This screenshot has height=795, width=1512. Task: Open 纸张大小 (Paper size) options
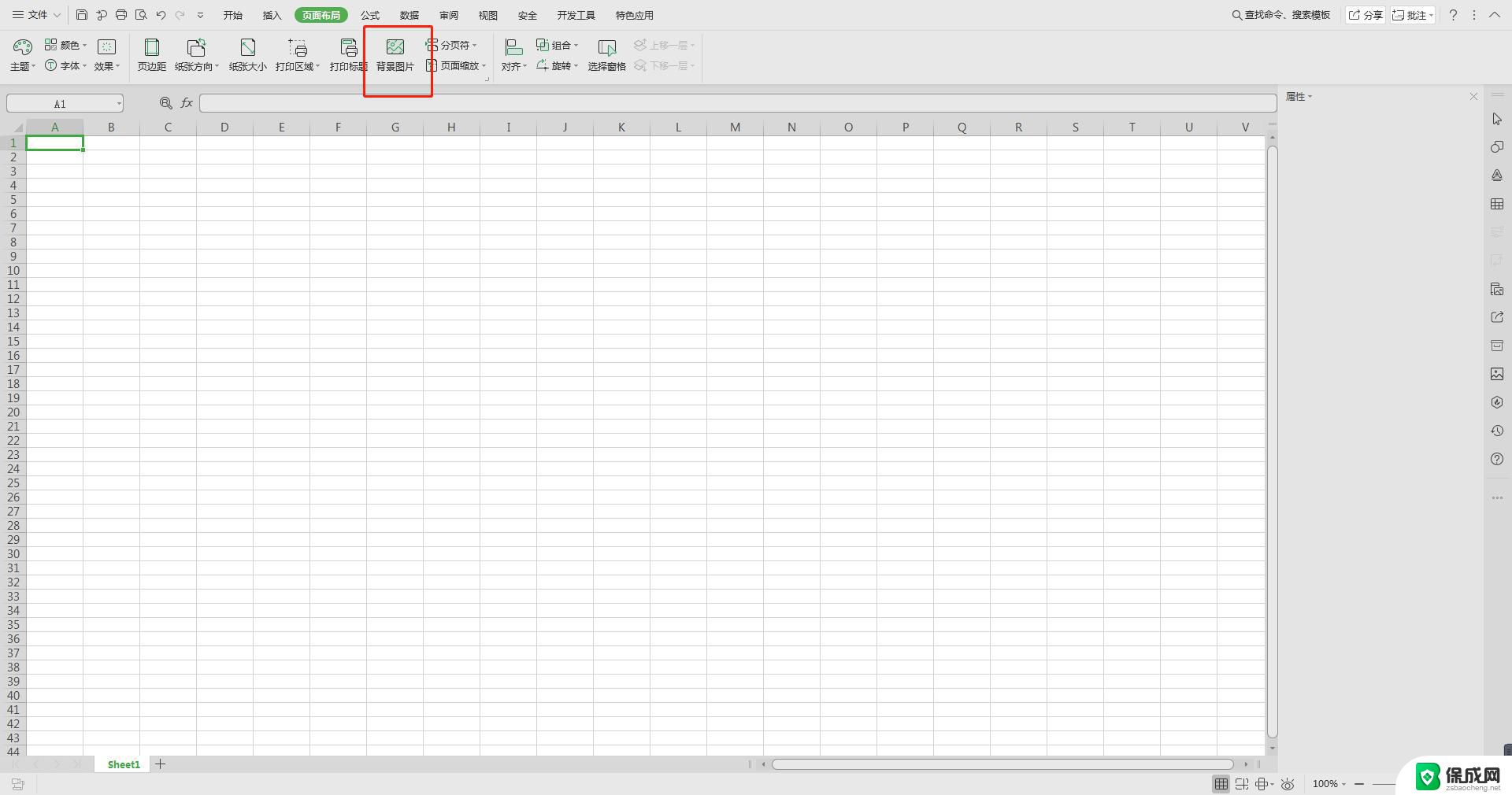(248, 55)
